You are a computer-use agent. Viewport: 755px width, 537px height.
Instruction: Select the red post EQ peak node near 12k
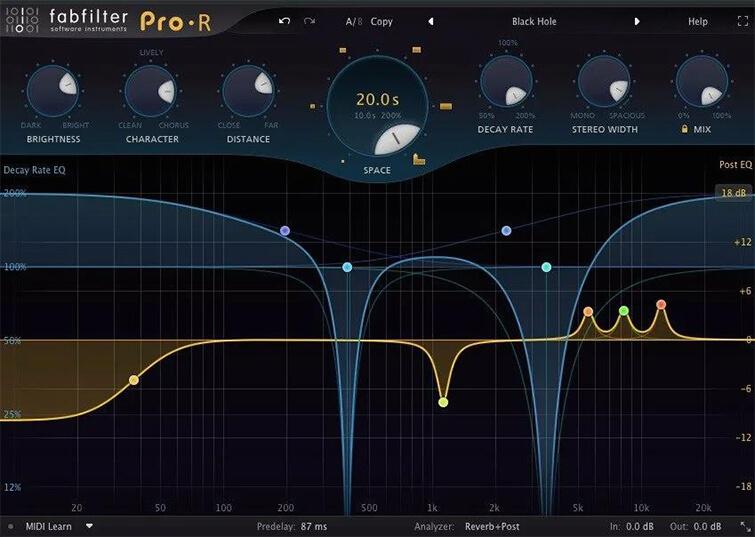tap(661, 304)
